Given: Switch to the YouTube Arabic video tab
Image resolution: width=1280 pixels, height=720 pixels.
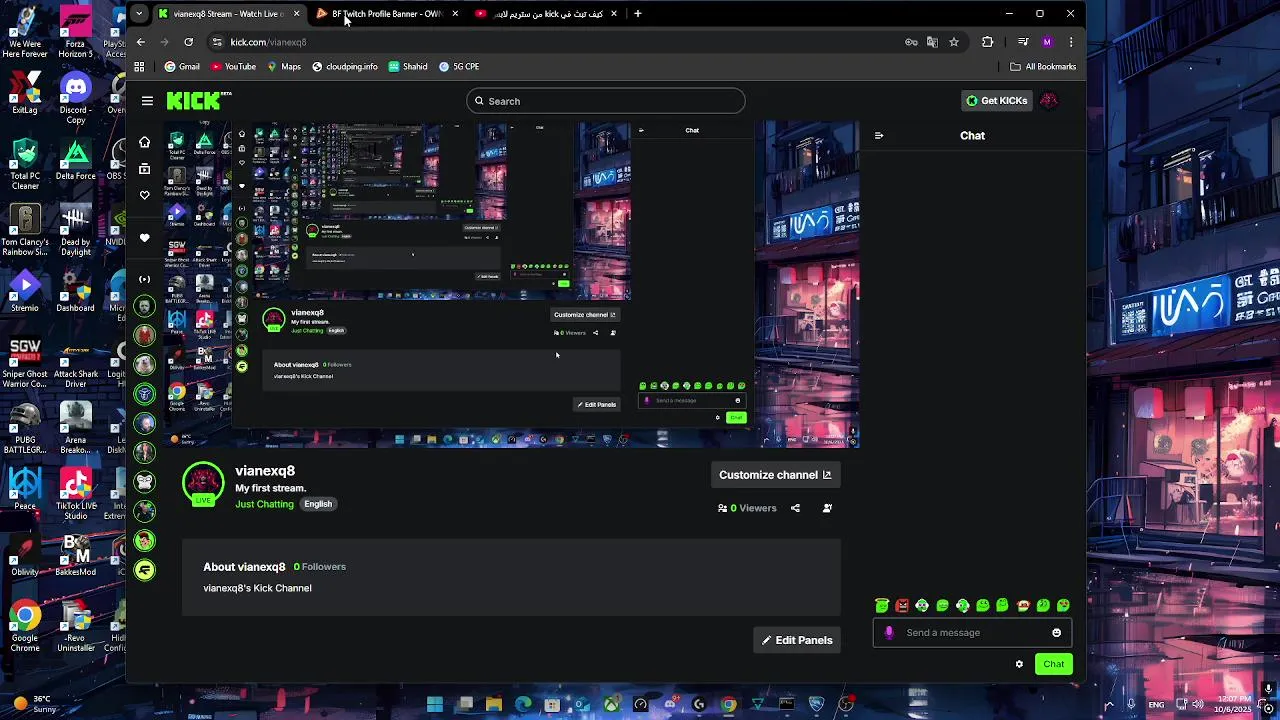Looking at the screenshot, I should click(x=548, y=14).
